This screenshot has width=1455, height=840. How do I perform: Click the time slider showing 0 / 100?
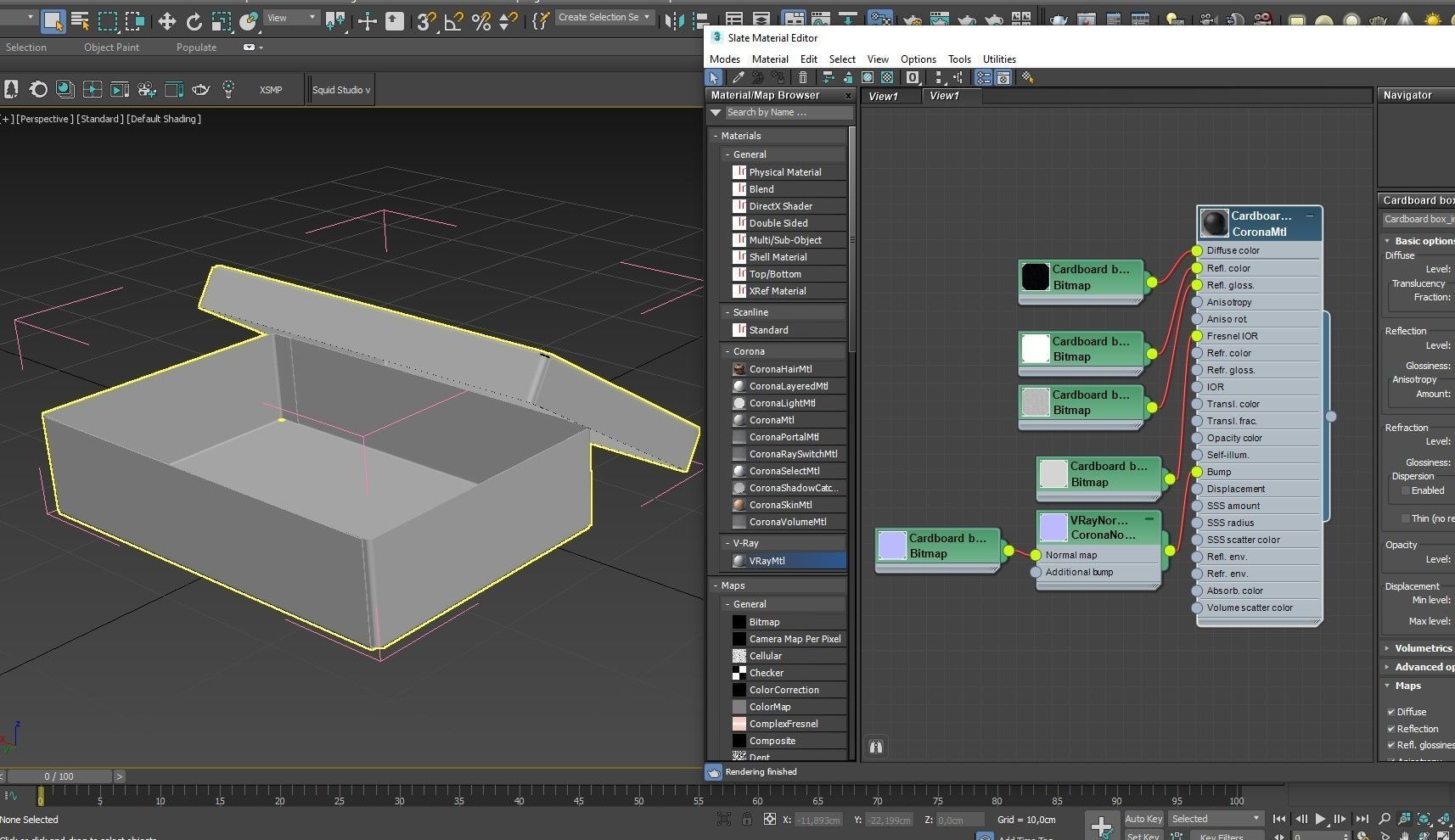point(59,776)
